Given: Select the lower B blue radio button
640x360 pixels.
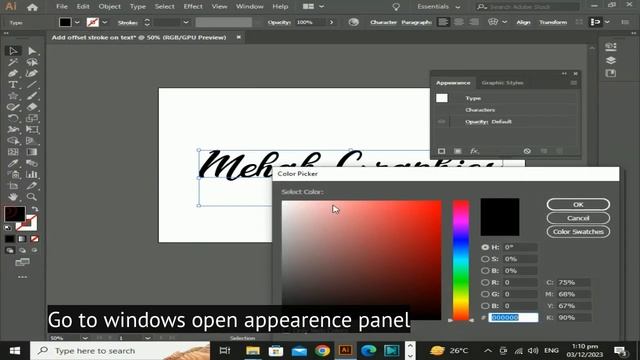Looking at the screenshot, I should pos(485,306).
